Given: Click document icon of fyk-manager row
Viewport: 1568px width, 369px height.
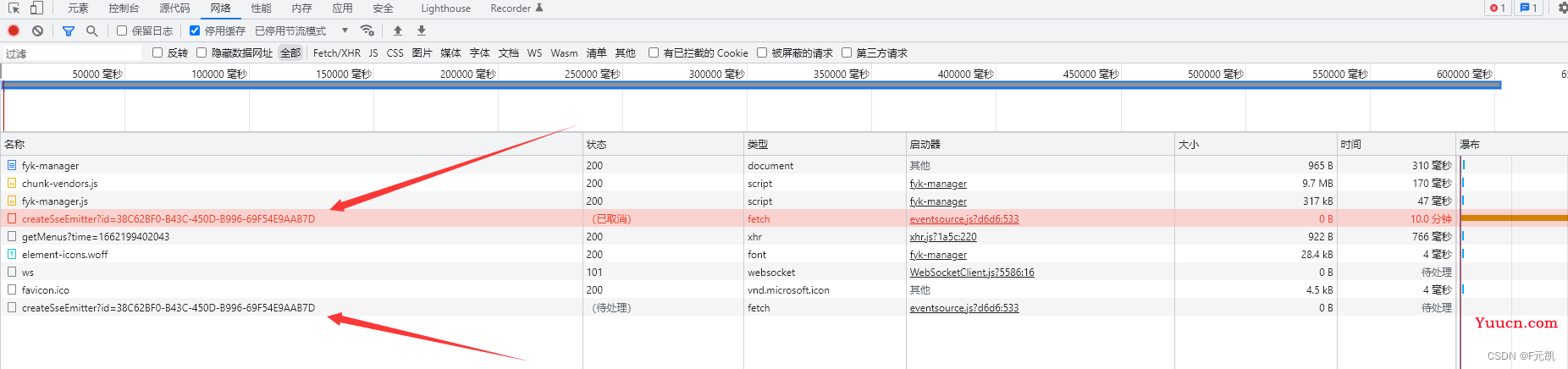Looking at the screenshot, I should coord(12,165).
